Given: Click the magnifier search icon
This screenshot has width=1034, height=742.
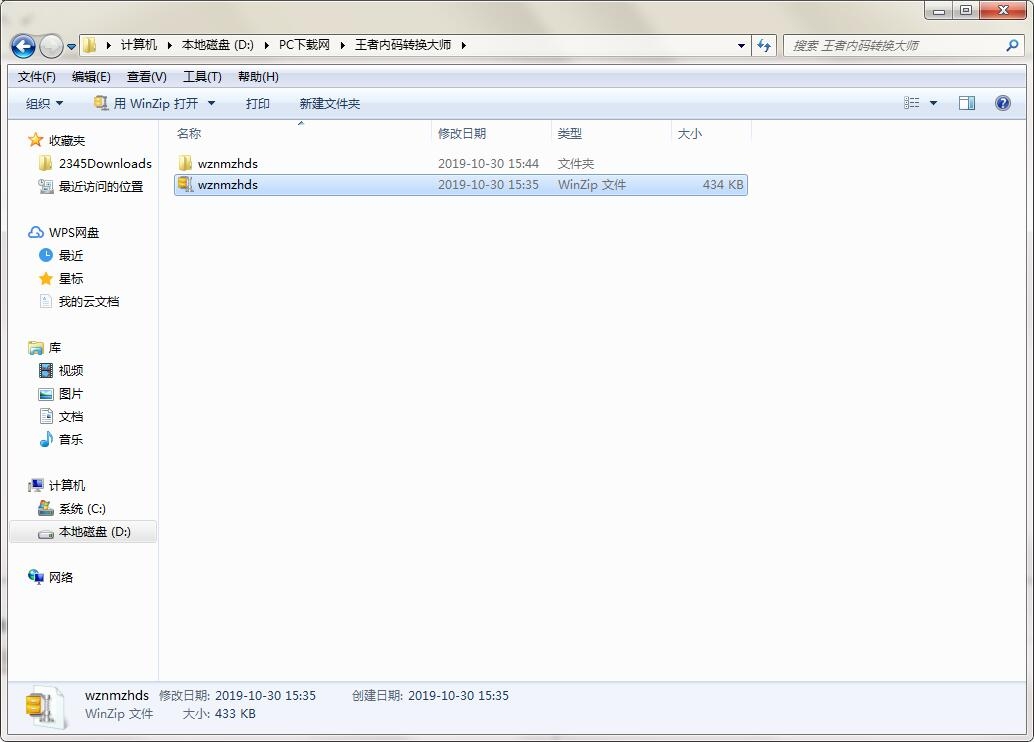Looking at the screenshot, I should click(1012, 46).
